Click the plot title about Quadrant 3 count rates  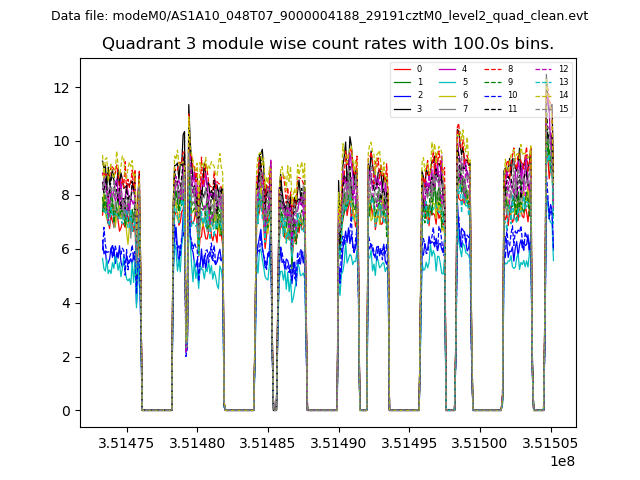[328, 44]
